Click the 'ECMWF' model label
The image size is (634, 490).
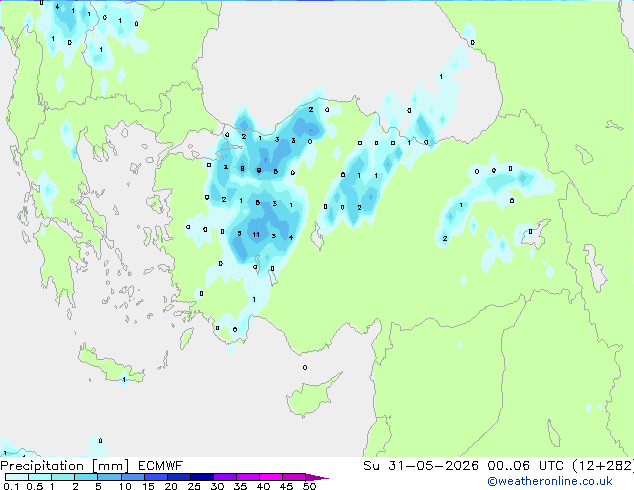click(x=161, y=466)
